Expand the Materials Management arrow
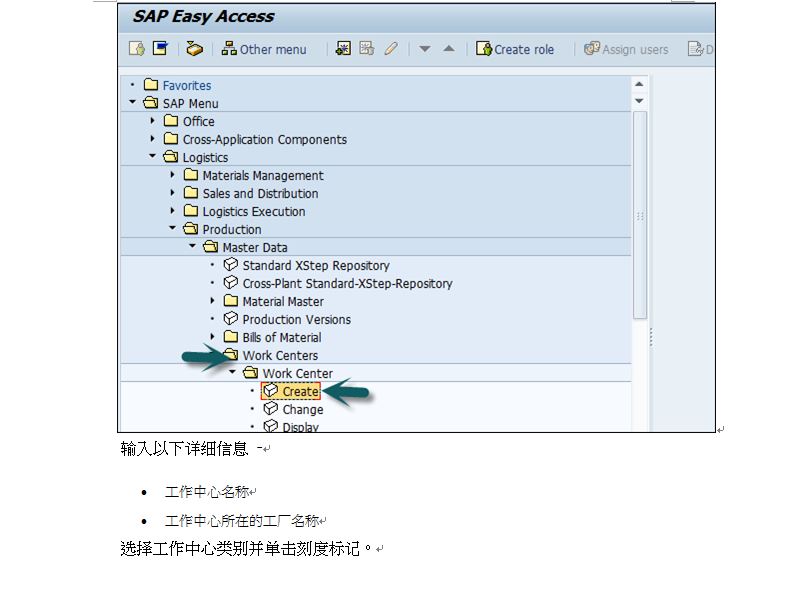Image resolution: width=790 pixels, height=590 pixels. pos(172,174)
